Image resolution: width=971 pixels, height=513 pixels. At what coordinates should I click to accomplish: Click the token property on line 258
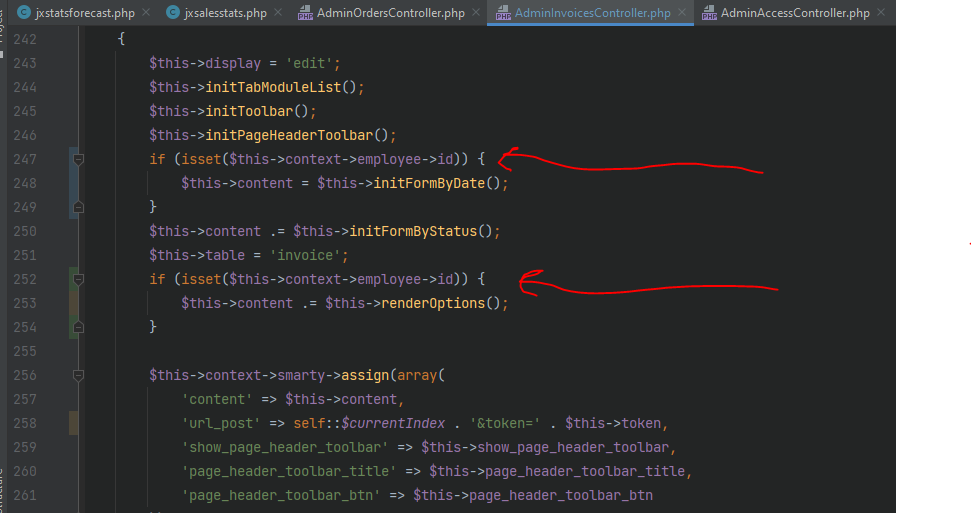click(x=641, y=424)
